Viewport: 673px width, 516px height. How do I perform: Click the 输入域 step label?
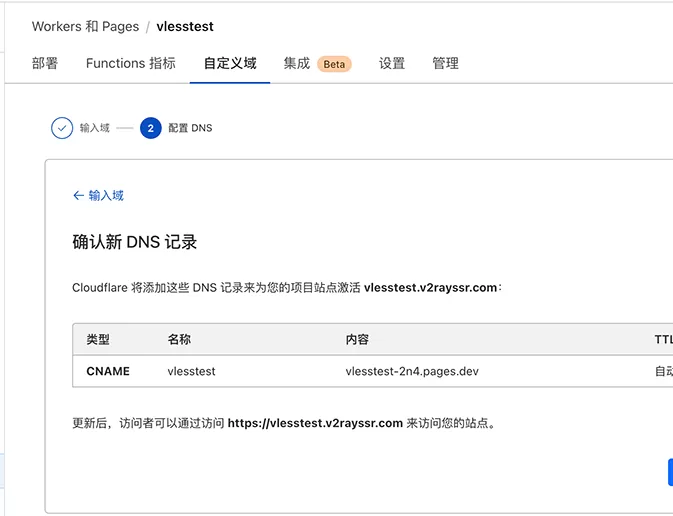pos(95,128)
